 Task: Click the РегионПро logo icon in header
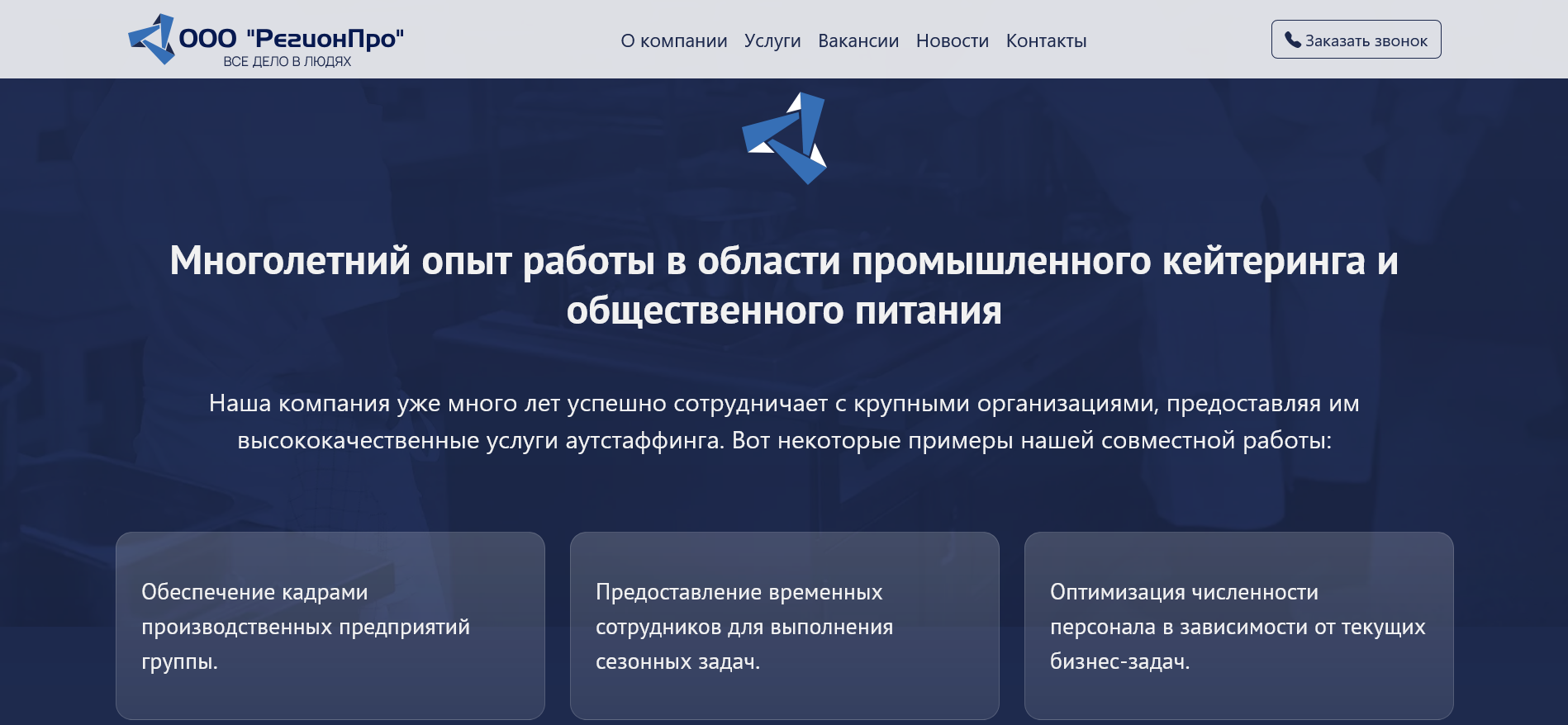[x=152, y=39]
